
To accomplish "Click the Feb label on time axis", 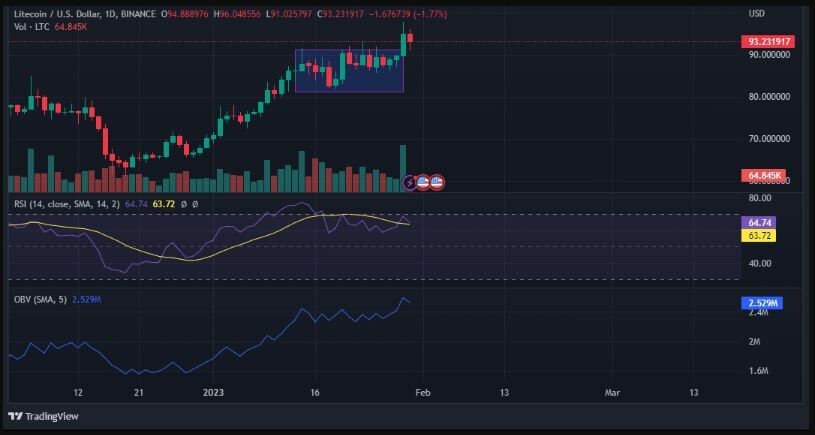I will tap(423, 392).
